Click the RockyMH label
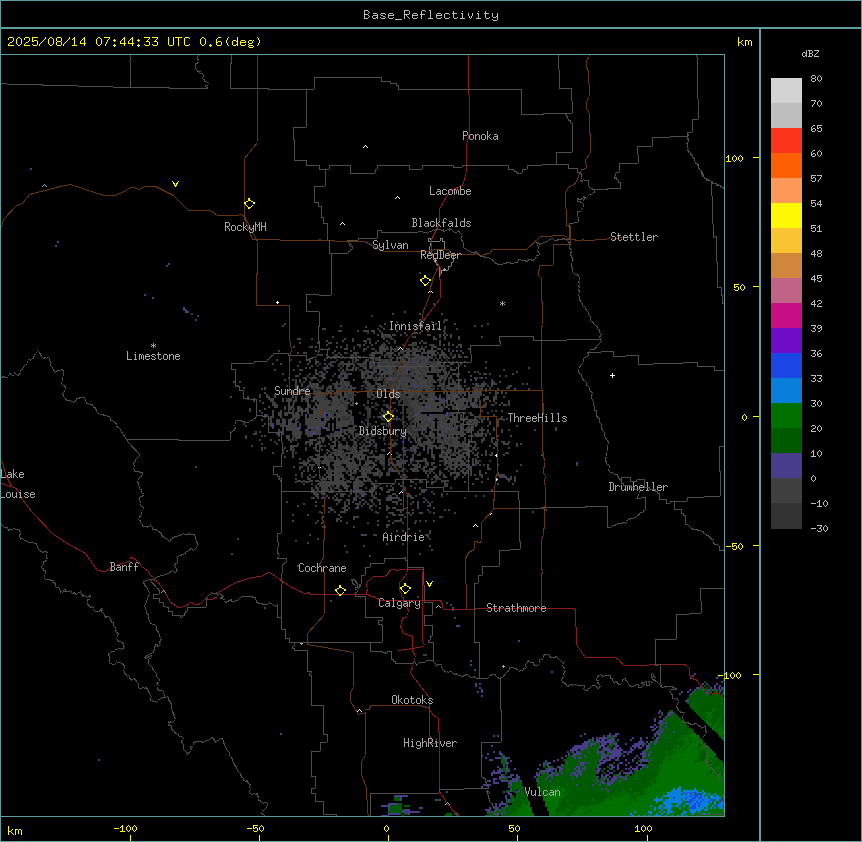The height and width of the screenshot is (842, 862). pyautogui.click(x=245, y=227)
